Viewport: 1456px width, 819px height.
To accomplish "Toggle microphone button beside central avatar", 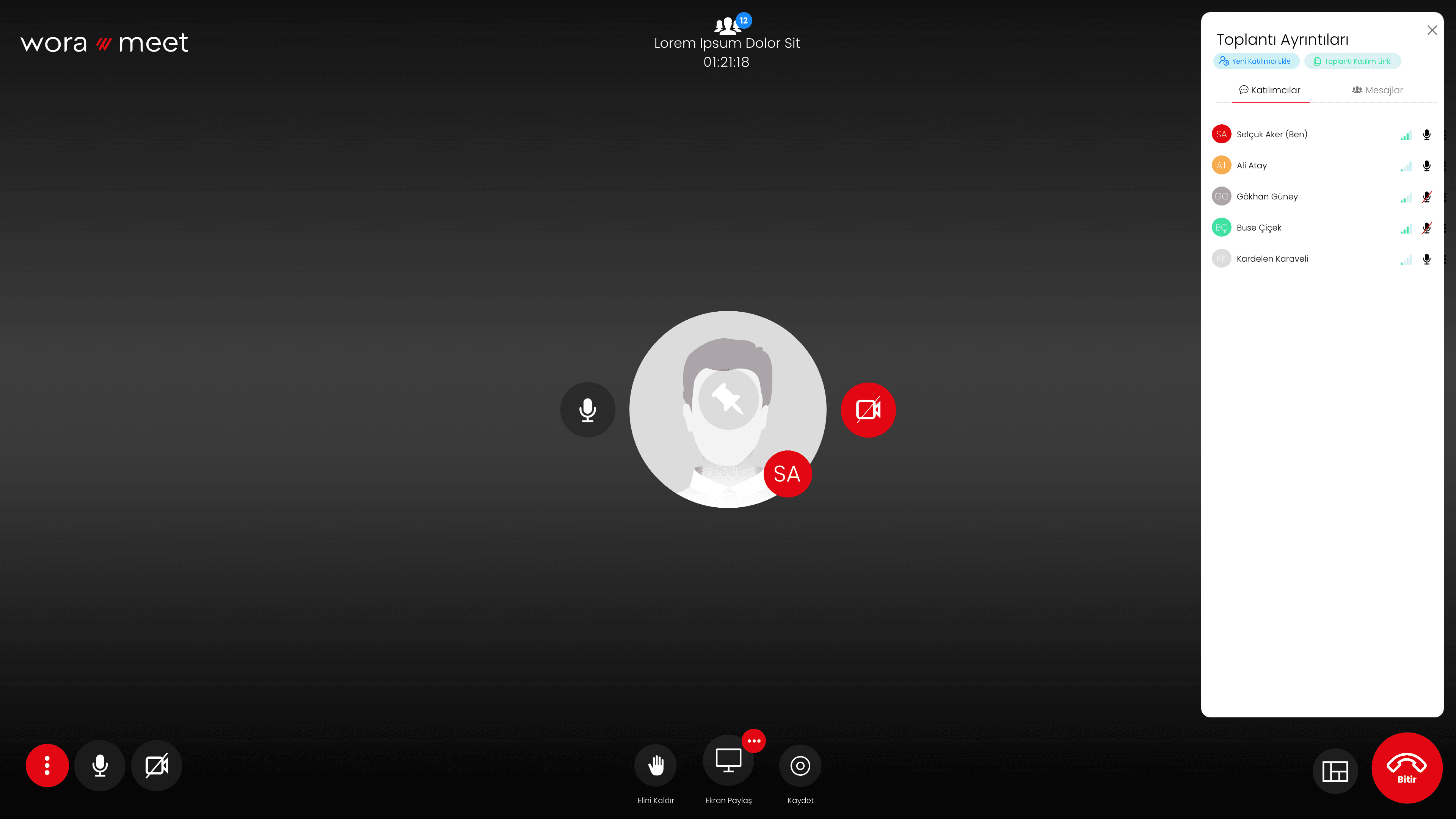I will (588, 410).
